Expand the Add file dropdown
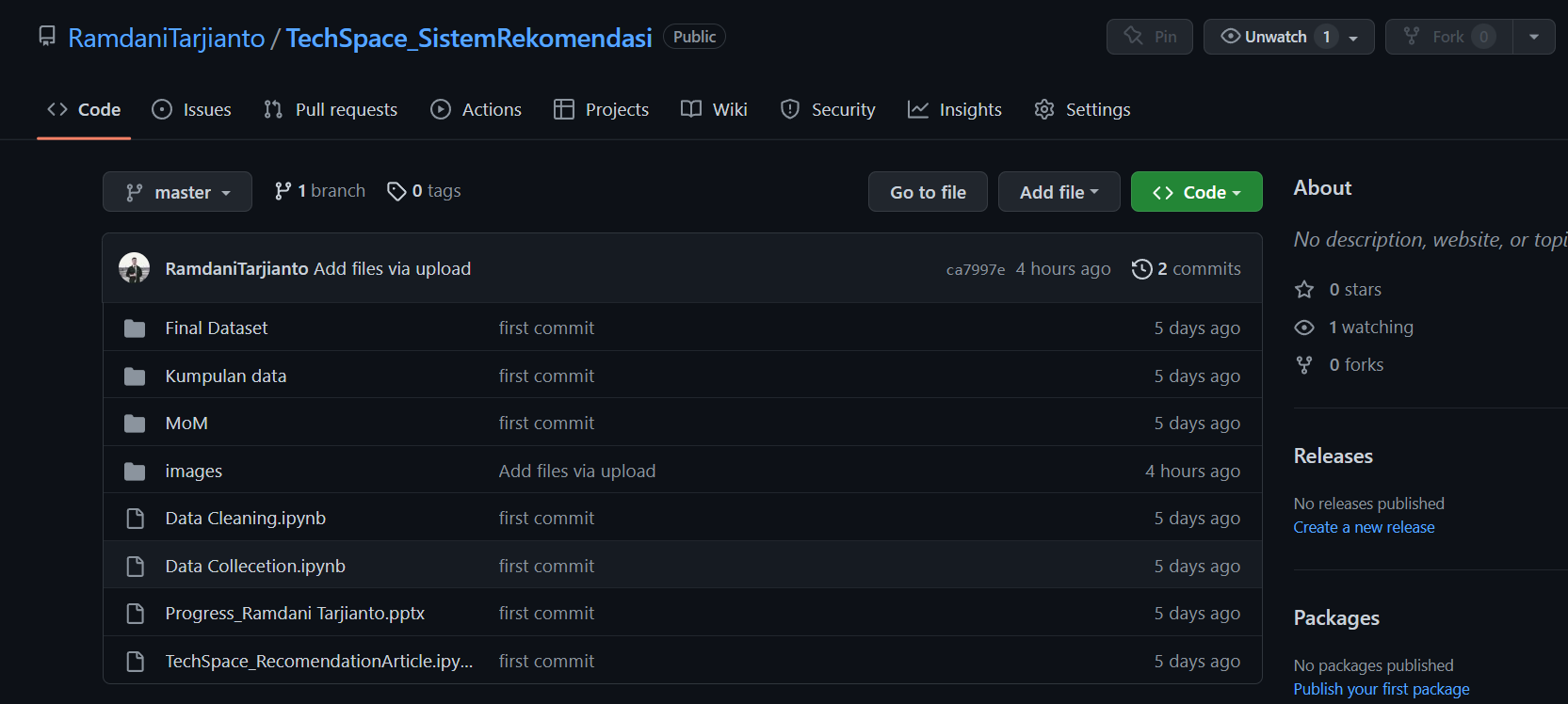This screenshot has height=704, width=1568. pyautogui.click(x=1059, y=192)
